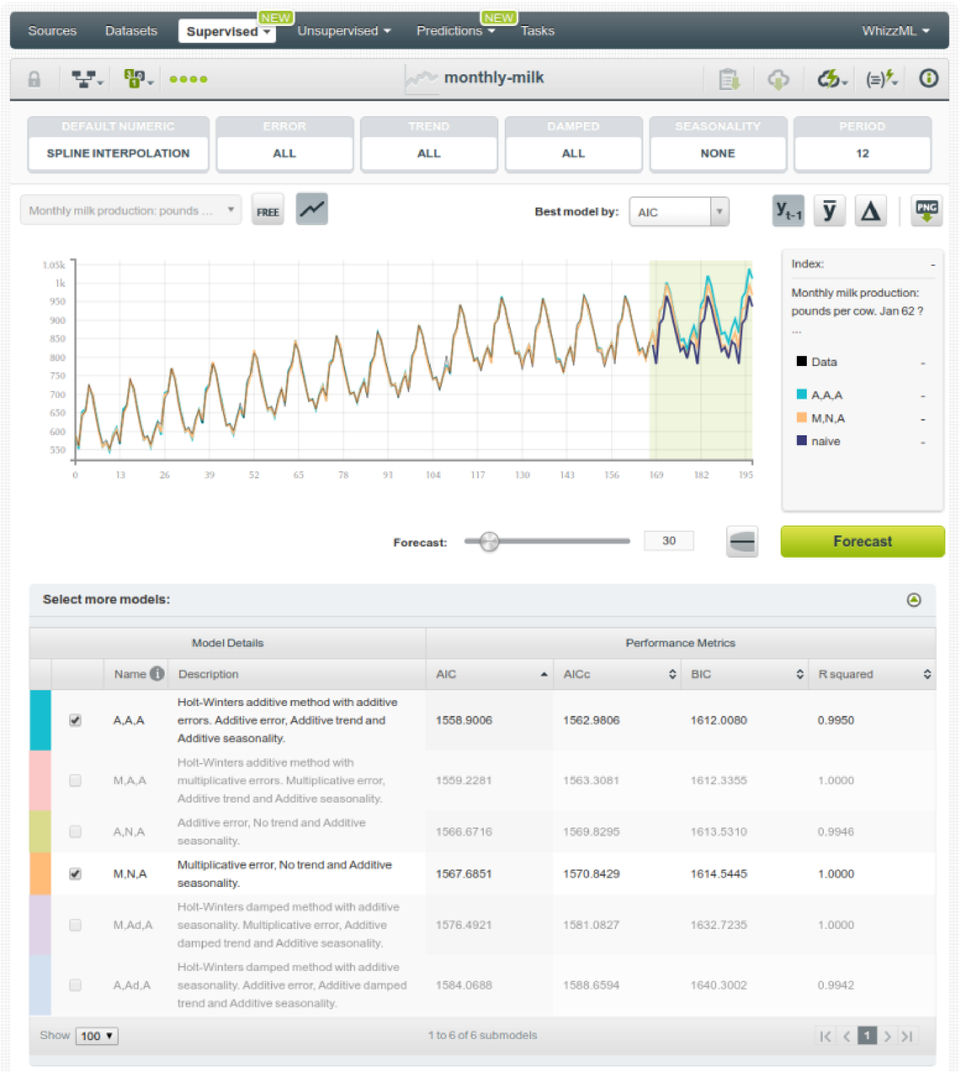This screenshot has height=1072, width=960.
Task: Open the cloud lightning actions menu
Action: (832, 79)
